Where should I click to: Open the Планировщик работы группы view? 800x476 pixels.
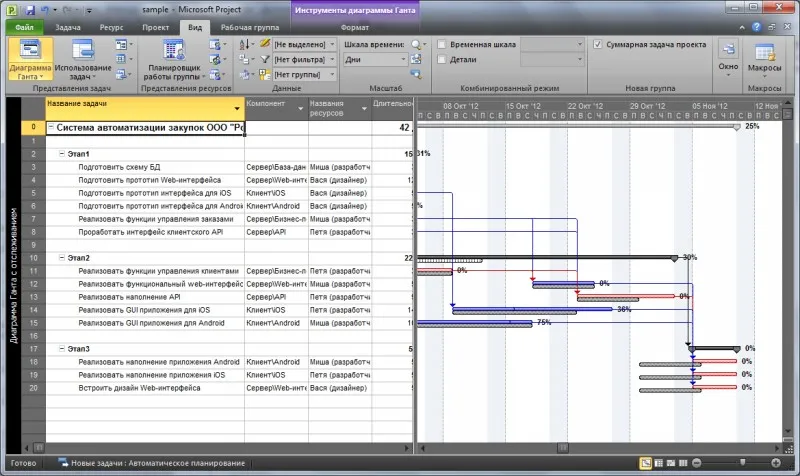coord(174,59)
